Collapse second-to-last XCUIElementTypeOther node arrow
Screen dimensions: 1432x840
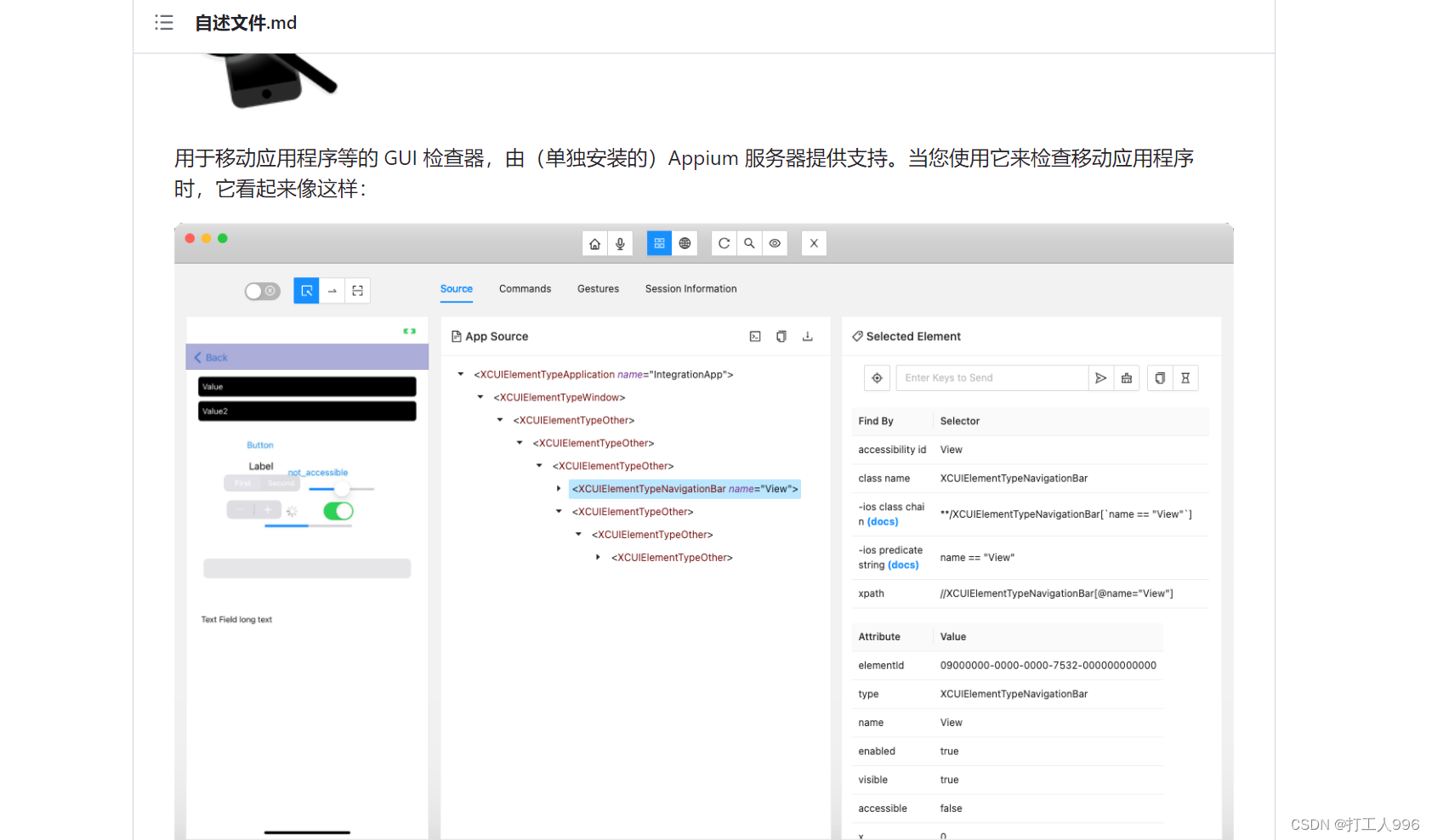tap(578, 535)
